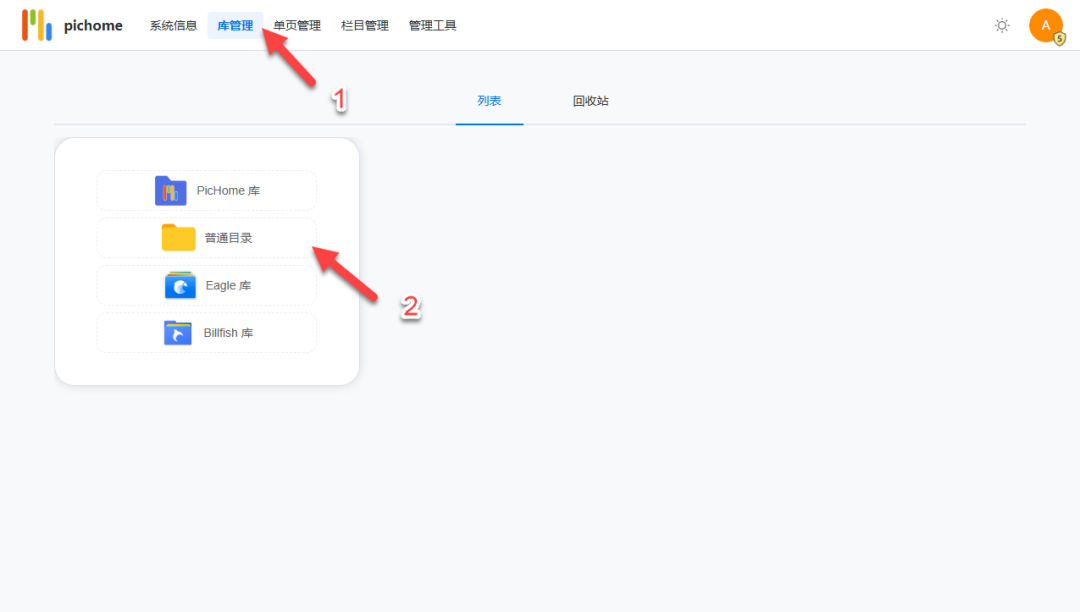Open the 管理工具 menu
Viewport: 1080px width, 612px height.
click(432, 25)
